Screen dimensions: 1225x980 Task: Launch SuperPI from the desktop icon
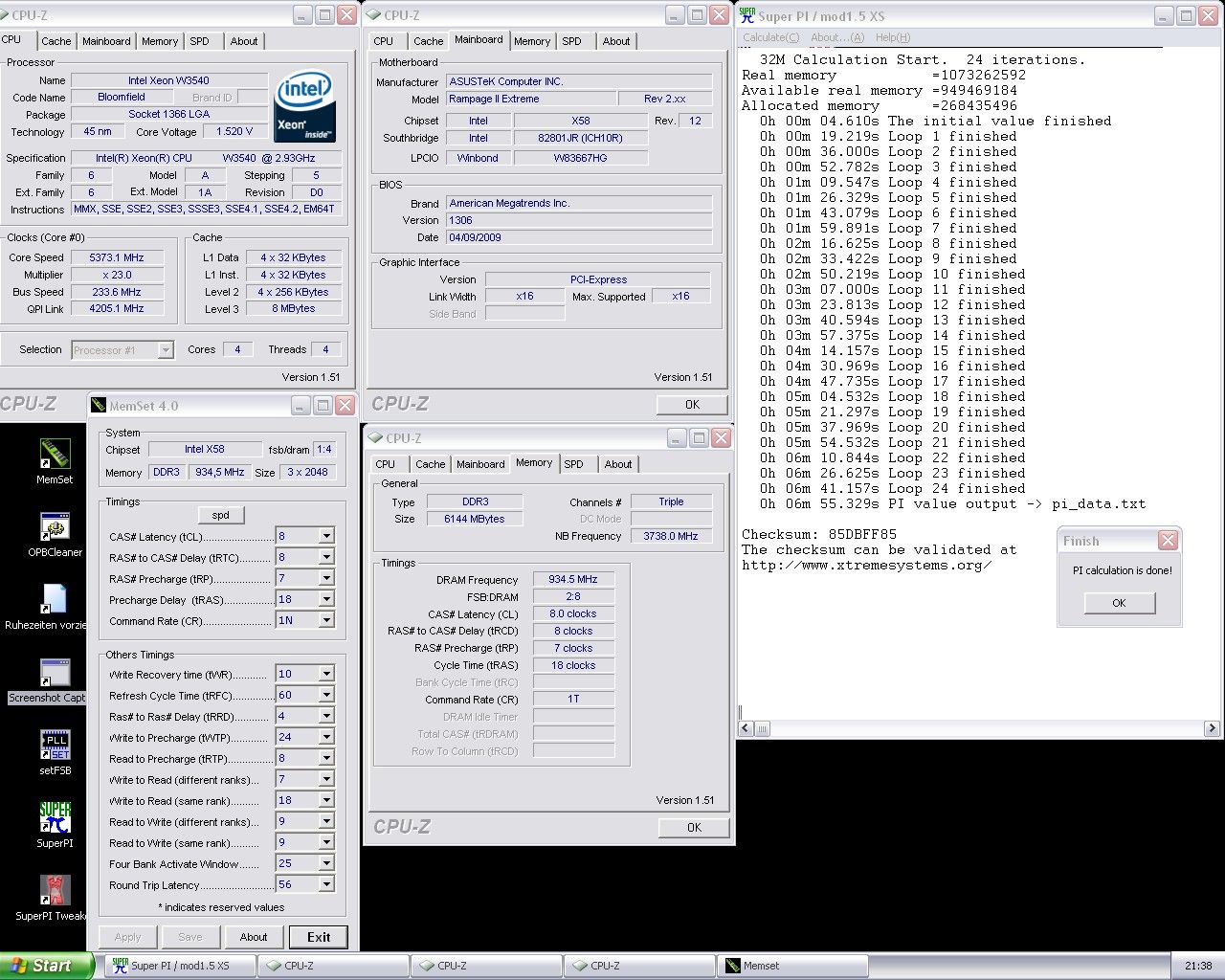click(x=55, y=824)
